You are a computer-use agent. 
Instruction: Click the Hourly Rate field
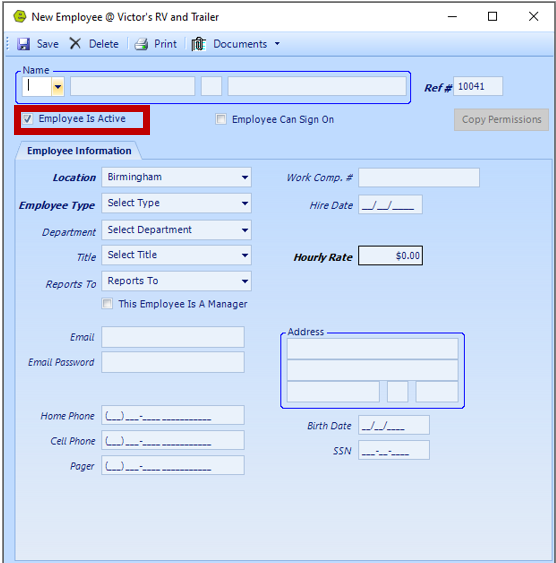tap(390, 256)
